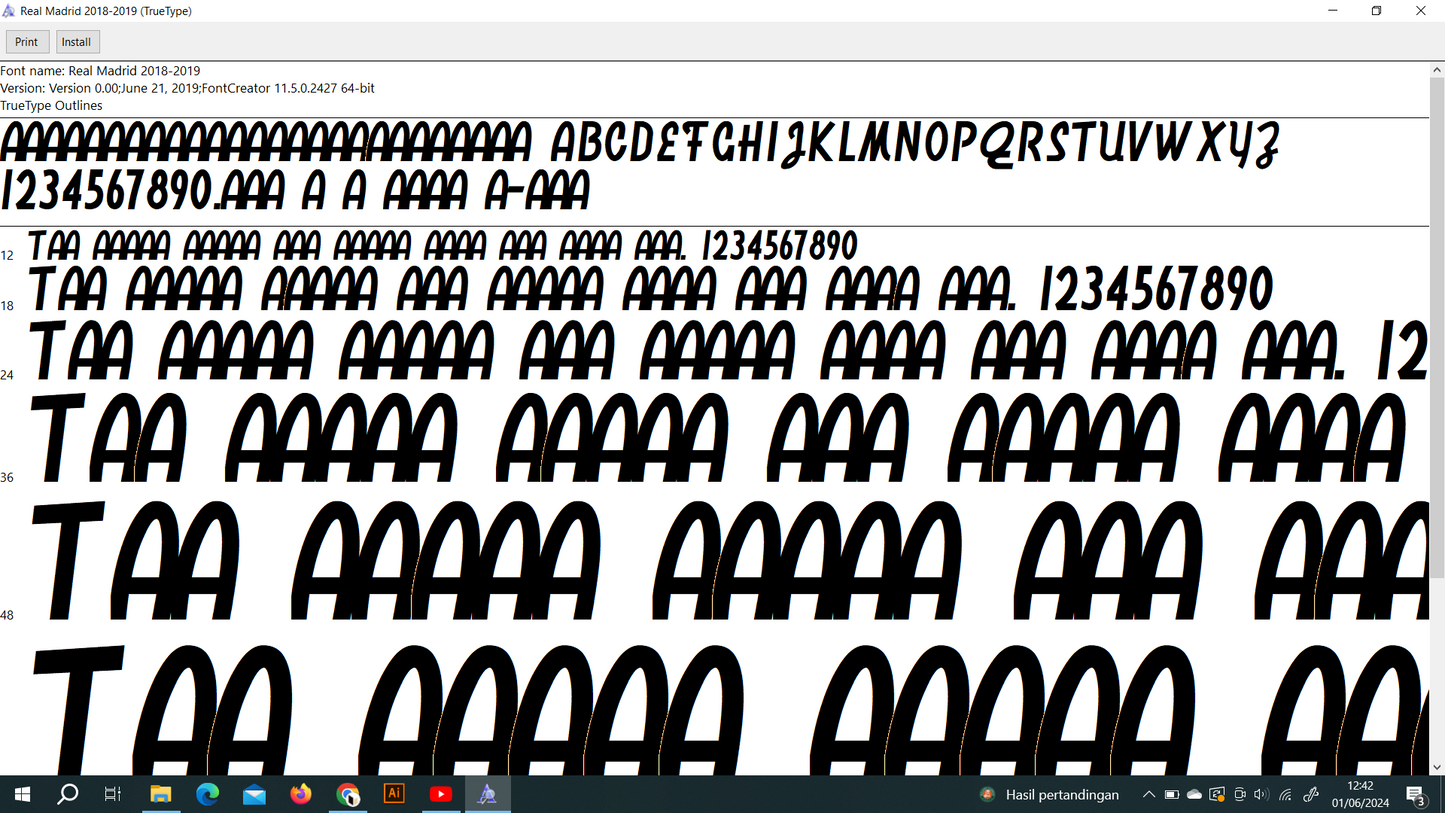Open the volume speaker control
This screenshot has height=813, width=1445.
1261,795
